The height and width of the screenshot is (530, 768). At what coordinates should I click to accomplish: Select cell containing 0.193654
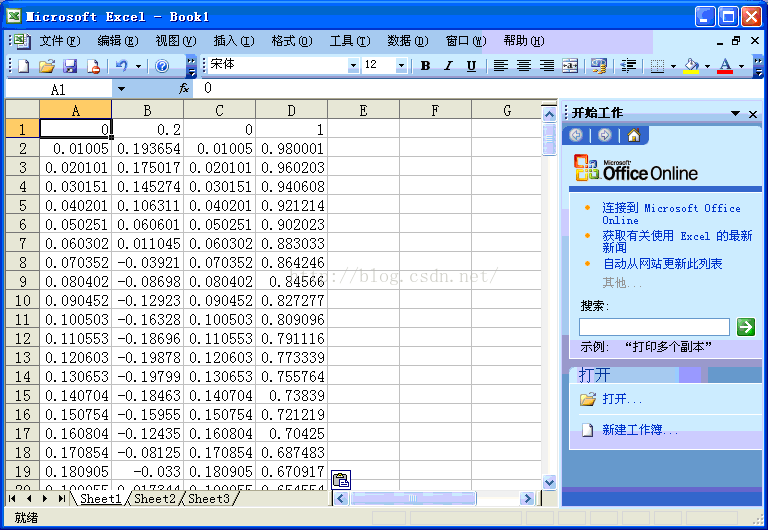coord(147,148)
